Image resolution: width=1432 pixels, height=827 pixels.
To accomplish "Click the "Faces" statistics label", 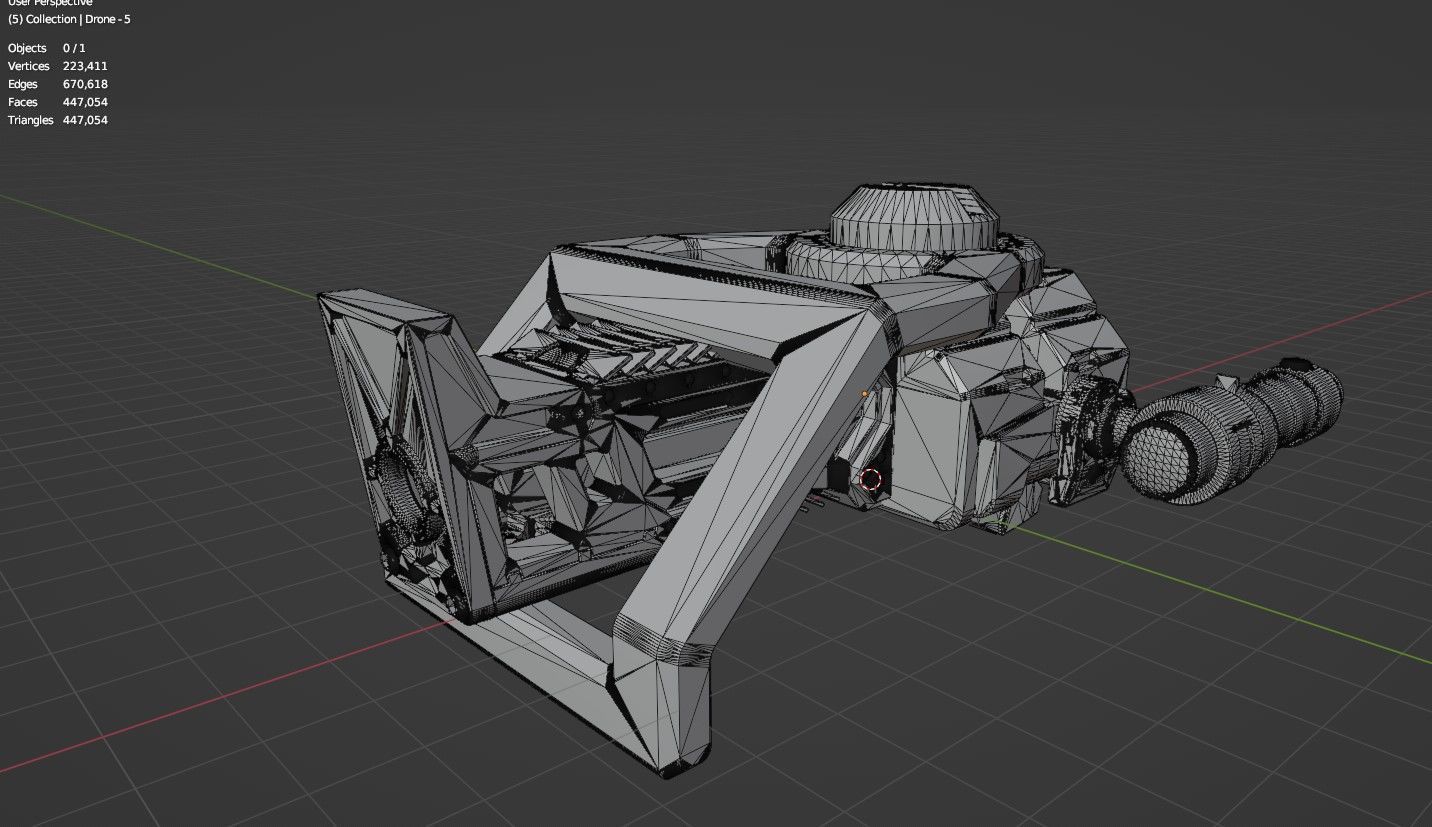I will tap(23, 102).
